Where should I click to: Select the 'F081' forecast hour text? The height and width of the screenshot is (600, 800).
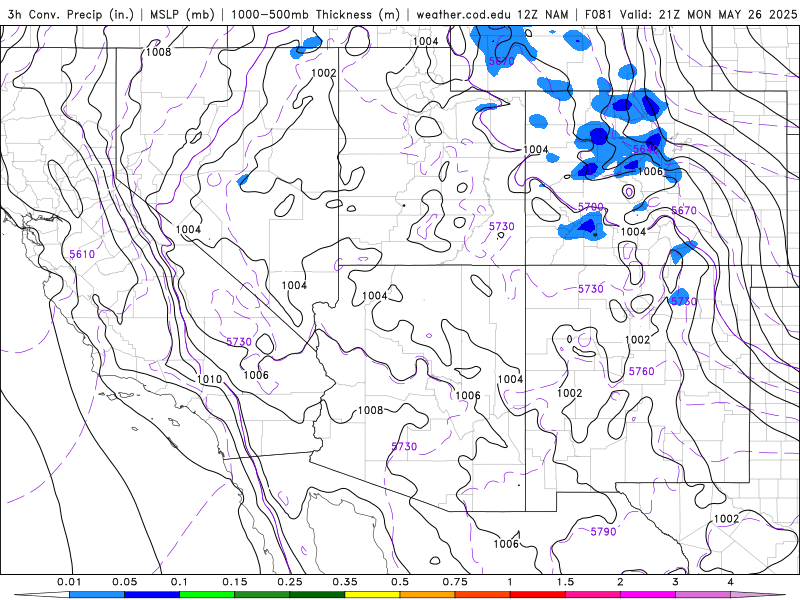click(598, 14)
